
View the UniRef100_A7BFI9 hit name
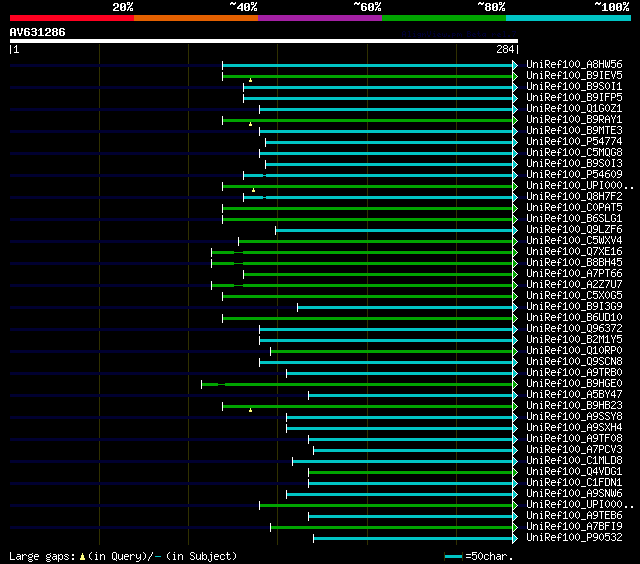pos(574,527)
